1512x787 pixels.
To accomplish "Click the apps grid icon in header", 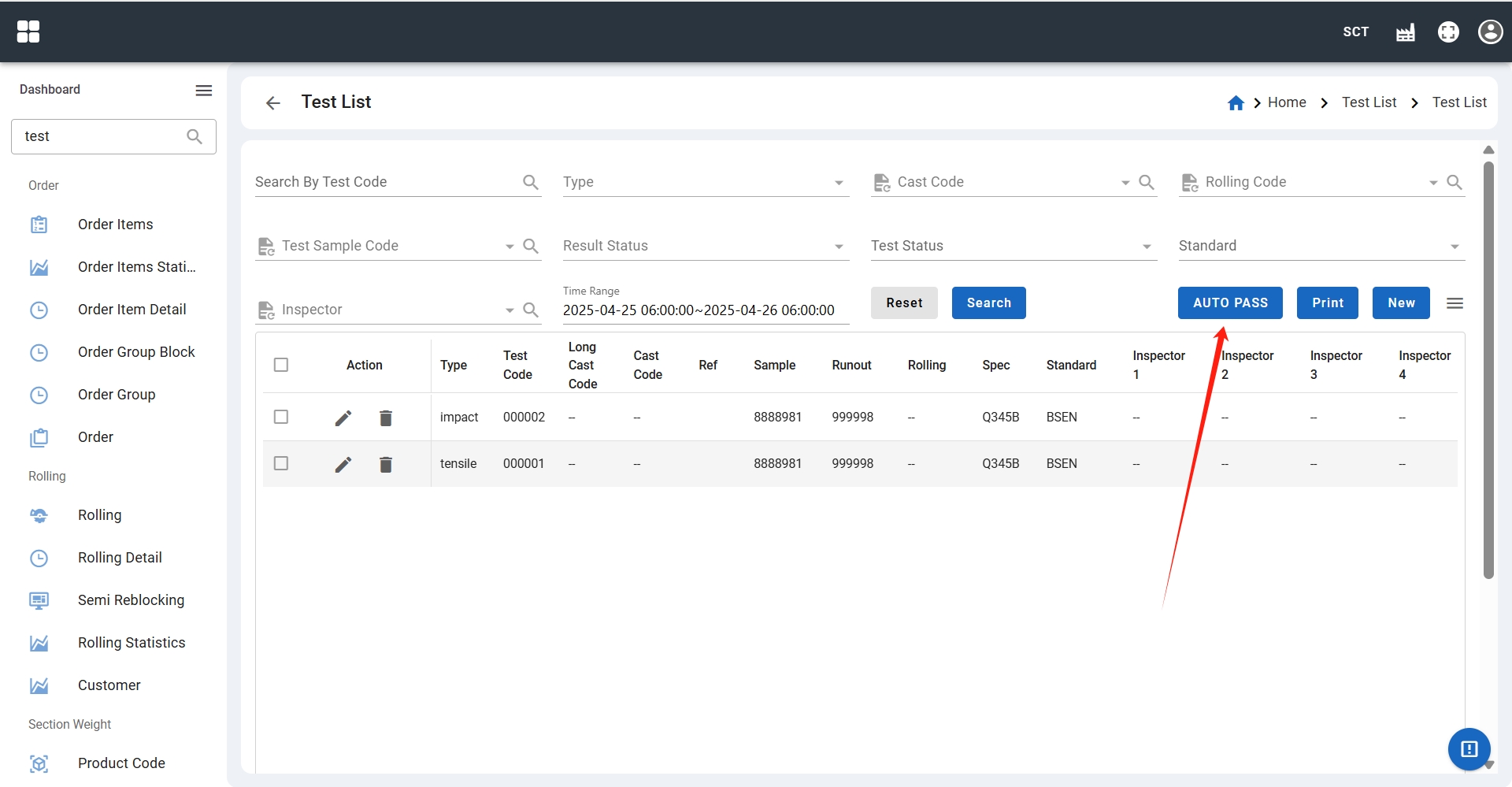I will click(28, 32).
